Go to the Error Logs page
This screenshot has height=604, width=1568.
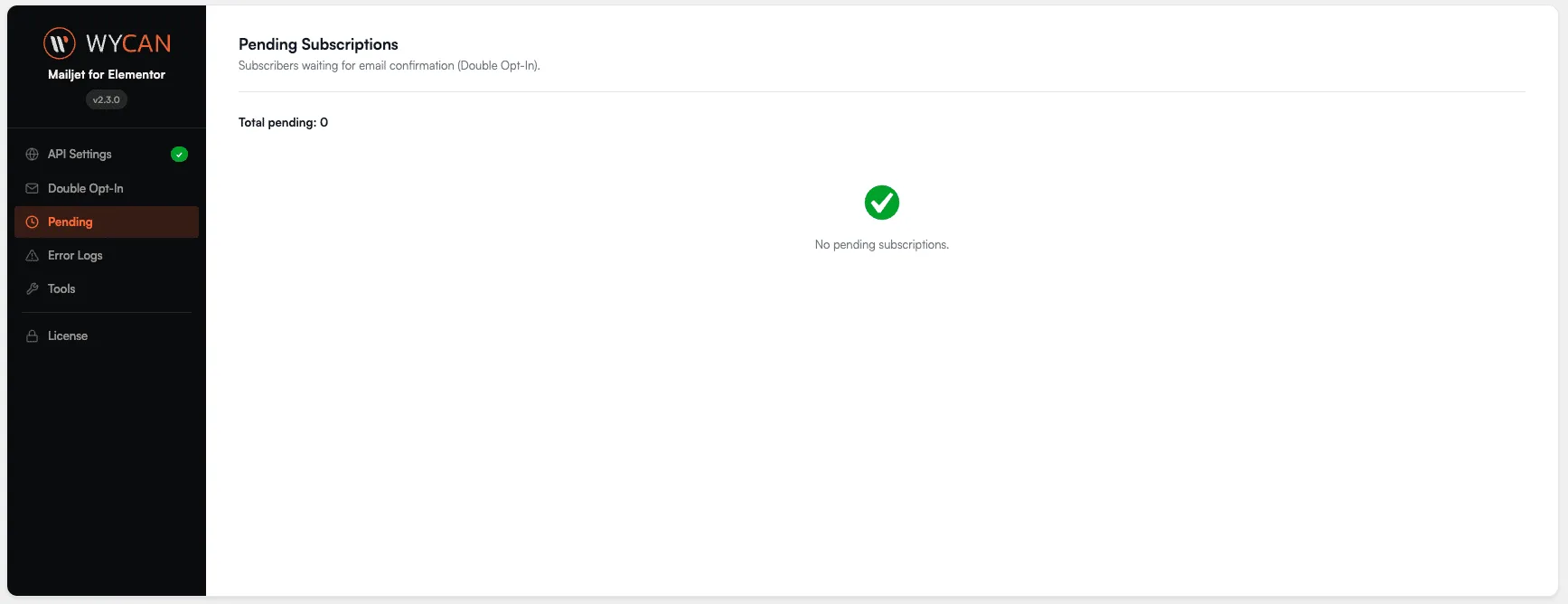[107, 255]
